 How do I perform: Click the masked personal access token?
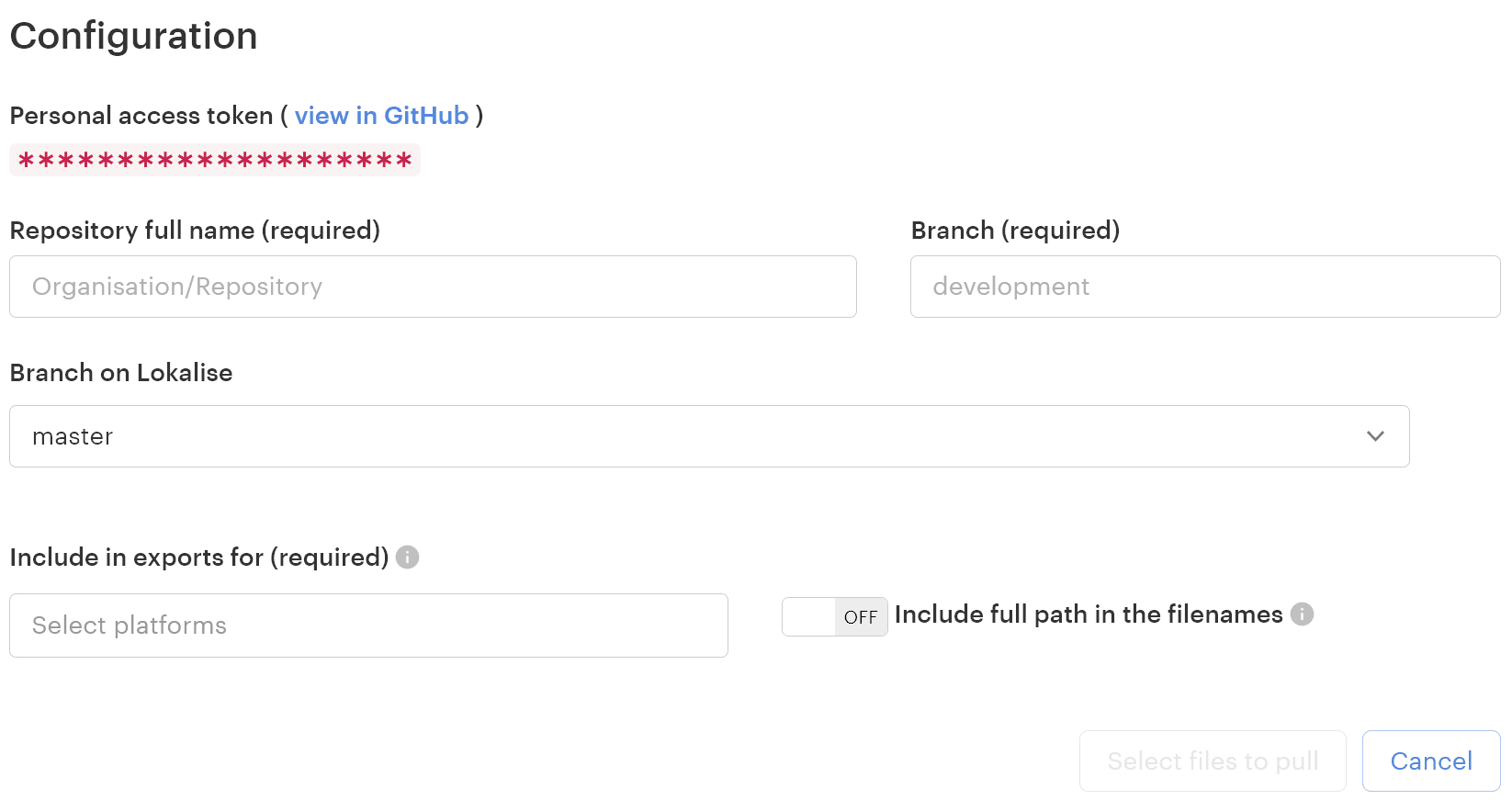215,161
